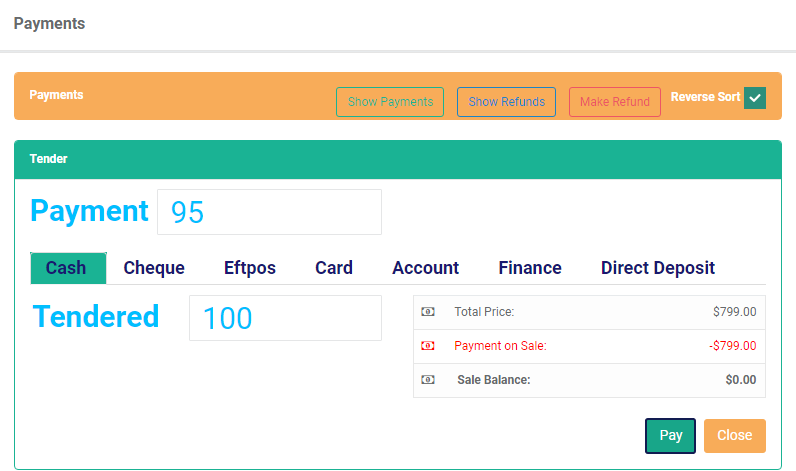Viewport: 796px width, 471px height.
Task: Toggle the Reverse Sort checkbox
Action: pos(755,97)
